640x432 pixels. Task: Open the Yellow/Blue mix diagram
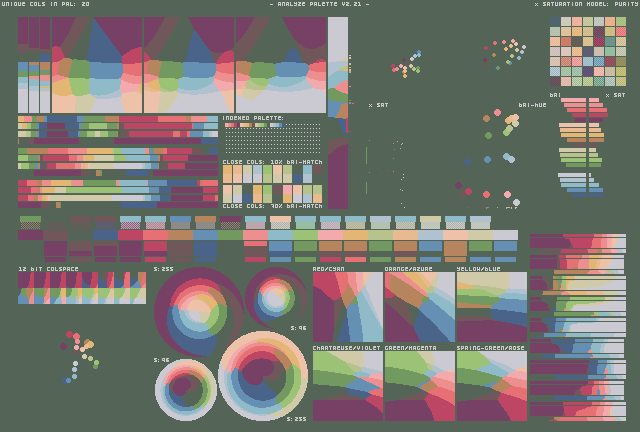(491, 308)
